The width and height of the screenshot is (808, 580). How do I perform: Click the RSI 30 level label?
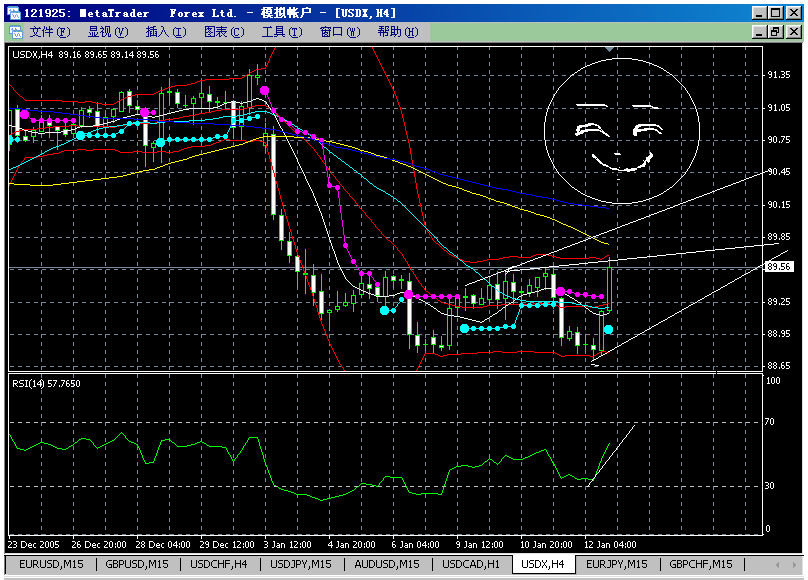pyautogui.click(x=769, y=486)
